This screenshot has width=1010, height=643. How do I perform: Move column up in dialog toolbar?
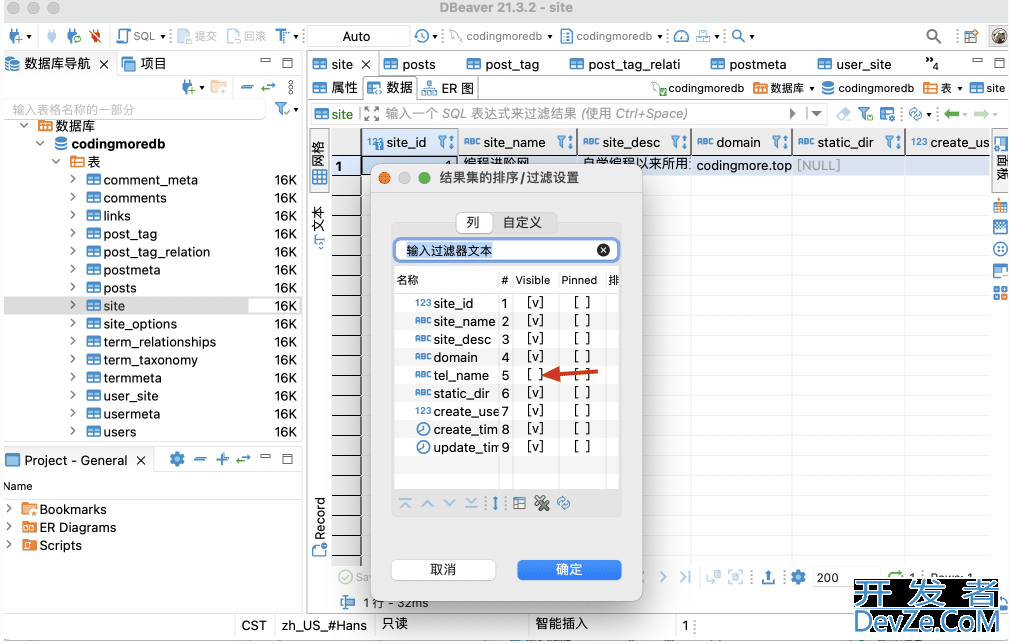coord(427,503)
